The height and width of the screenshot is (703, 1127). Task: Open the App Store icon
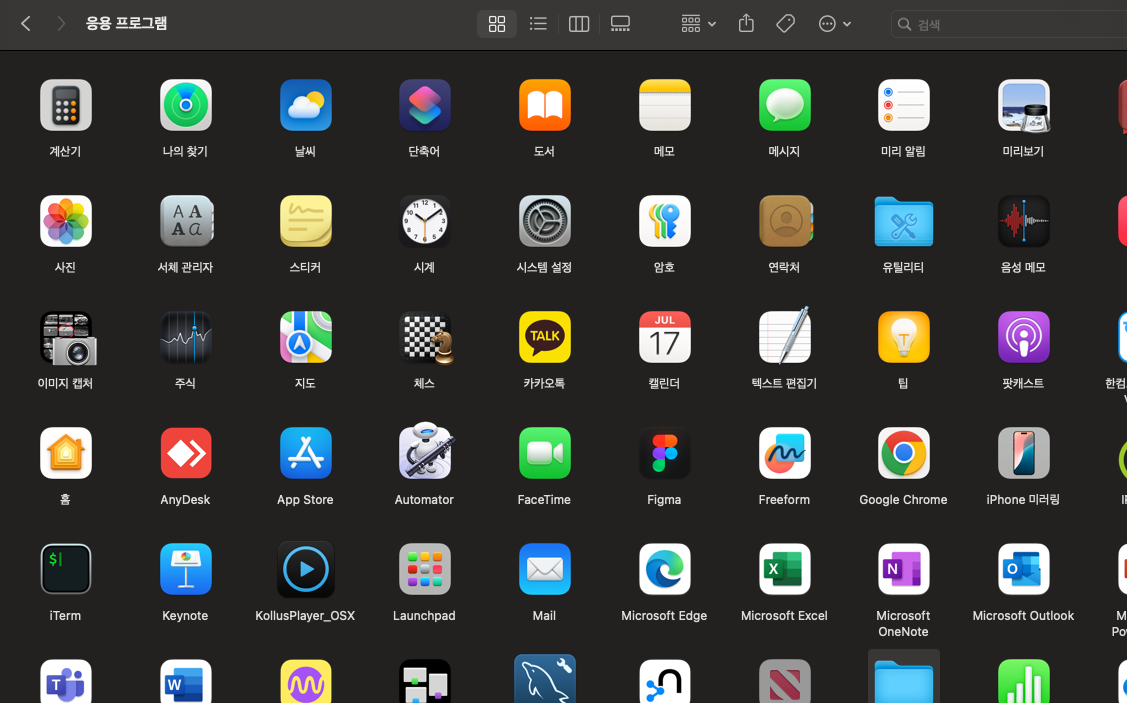click(x=305, y=454)
